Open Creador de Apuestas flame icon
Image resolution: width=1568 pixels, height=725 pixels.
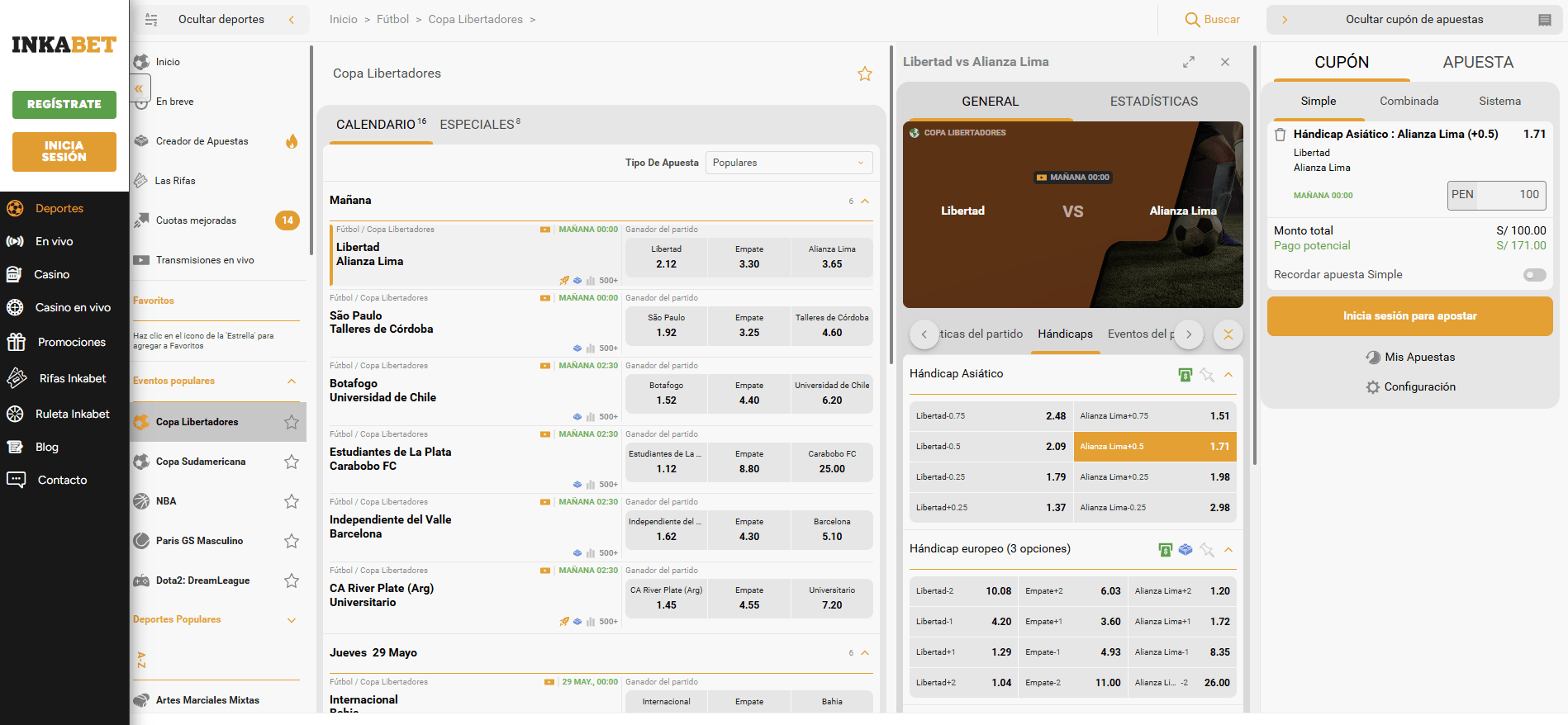click(292, 141)
